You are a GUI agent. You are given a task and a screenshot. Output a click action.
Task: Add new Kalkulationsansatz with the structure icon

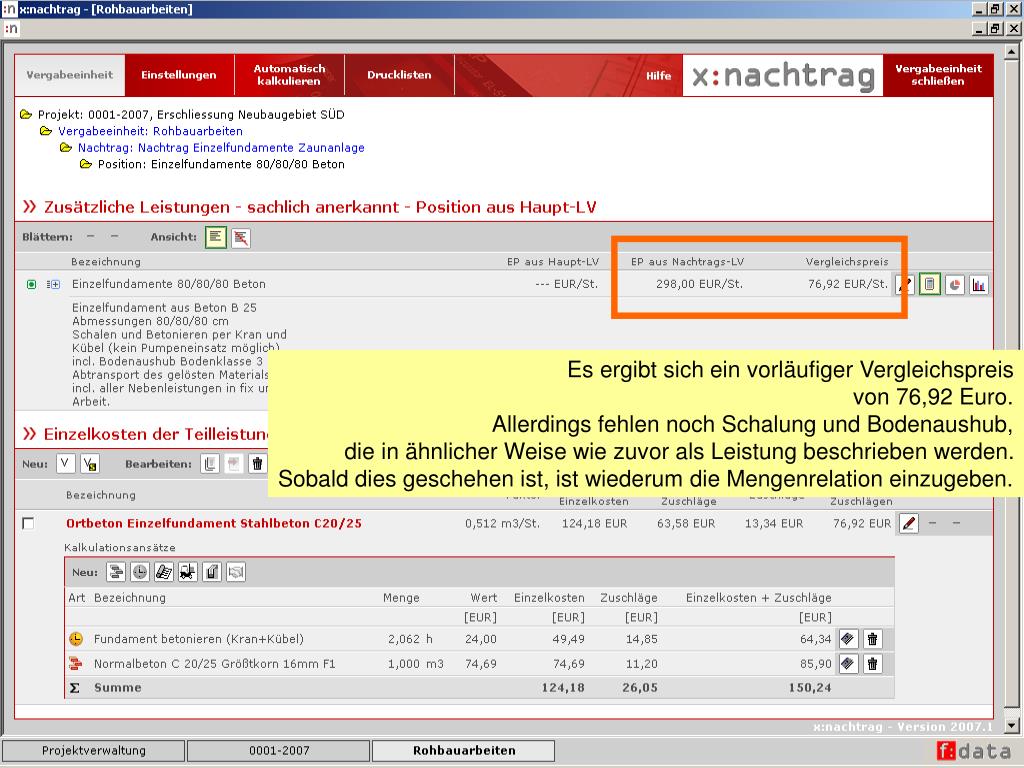point(116,572)
